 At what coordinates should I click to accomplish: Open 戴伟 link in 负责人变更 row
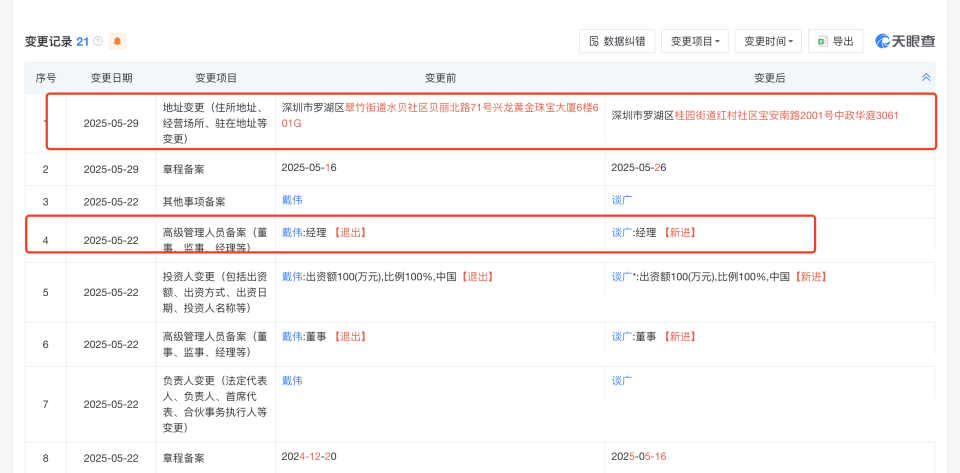pyautogui.click(x=292, y=381)
